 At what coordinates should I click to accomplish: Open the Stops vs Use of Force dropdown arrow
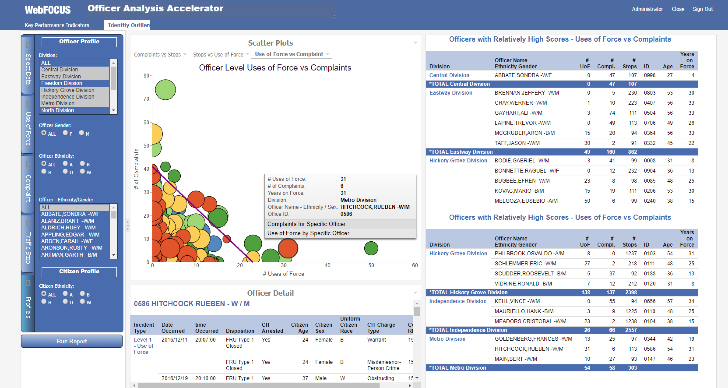[247, 54]
